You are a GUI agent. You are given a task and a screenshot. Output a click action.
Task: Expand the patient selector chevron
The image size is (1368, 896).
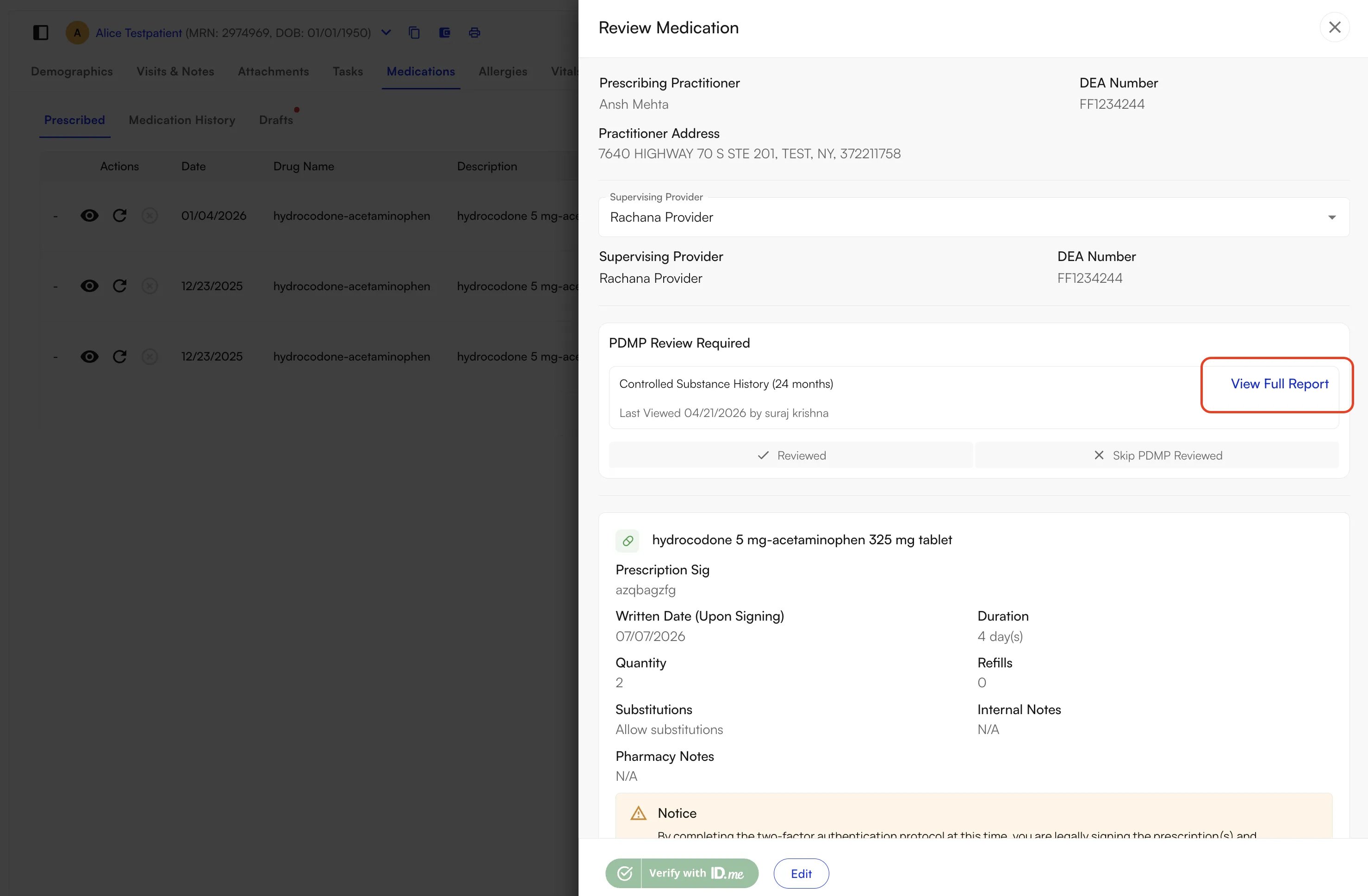tap(386, 33)
